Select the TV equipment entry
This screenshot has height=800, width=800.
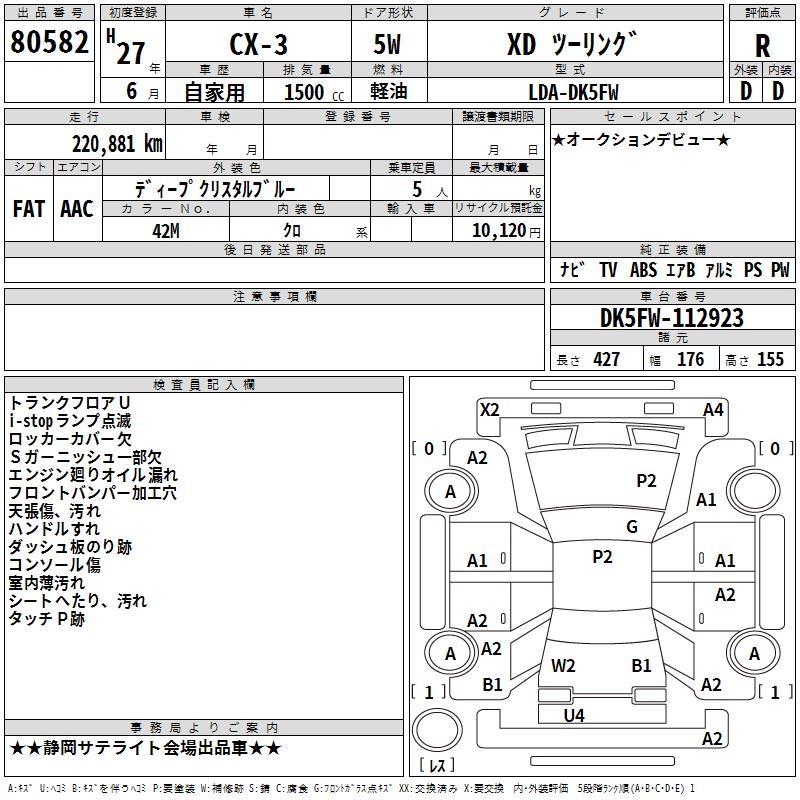point(608,270)
